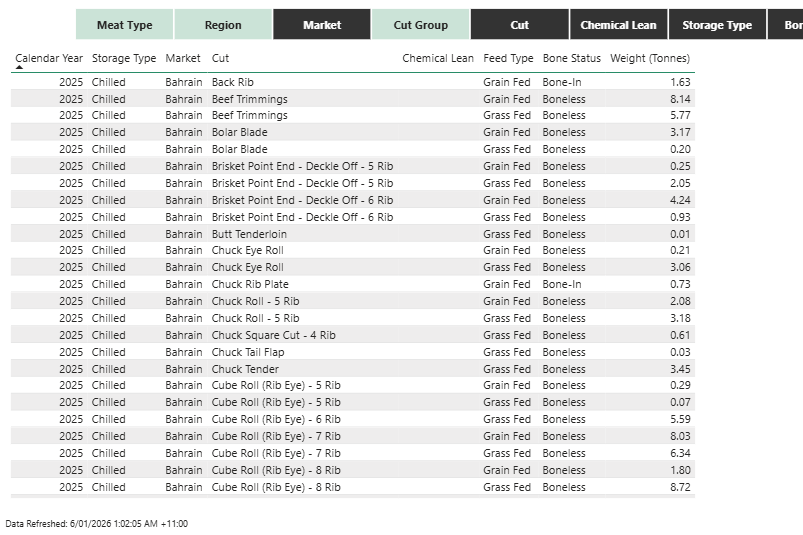Click the Weight (Tonnes) column header
Image resolution: width=803 pixels, height=535 pixels.
coord(650,58)
